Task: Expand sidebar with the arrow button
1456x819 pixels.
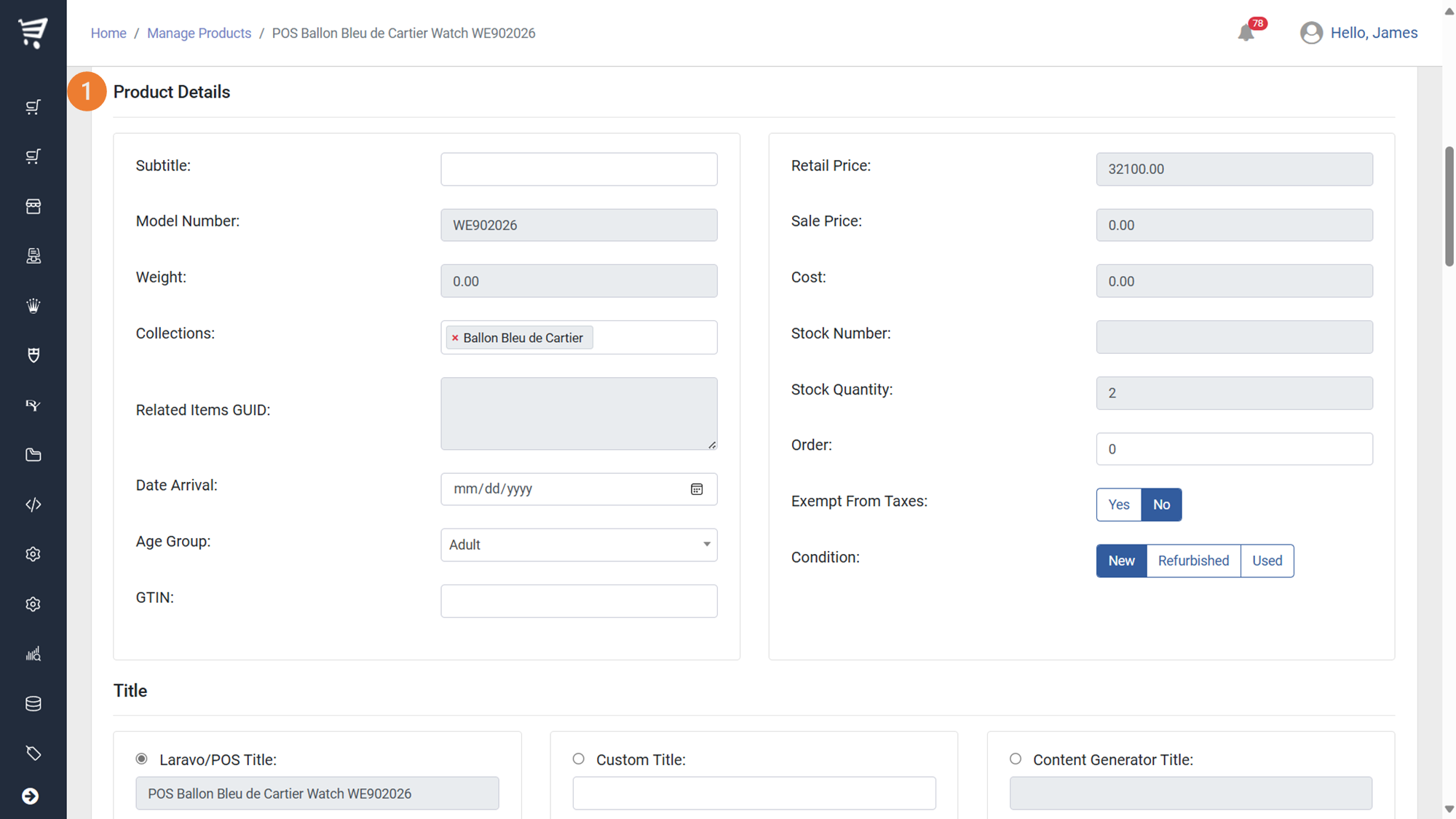Action: coord(31,796)
